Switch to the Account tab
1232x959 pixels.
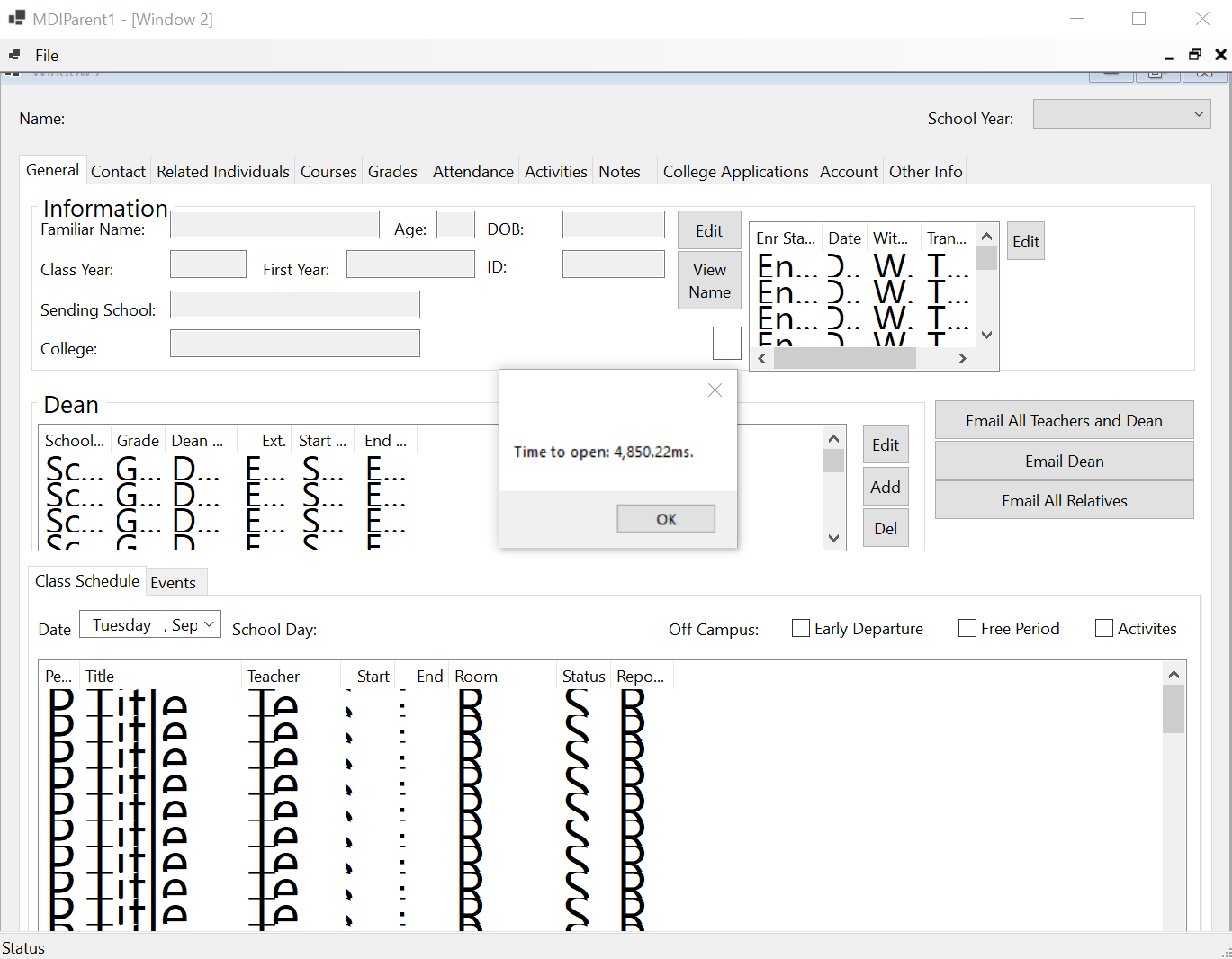[x=849, y=172]
